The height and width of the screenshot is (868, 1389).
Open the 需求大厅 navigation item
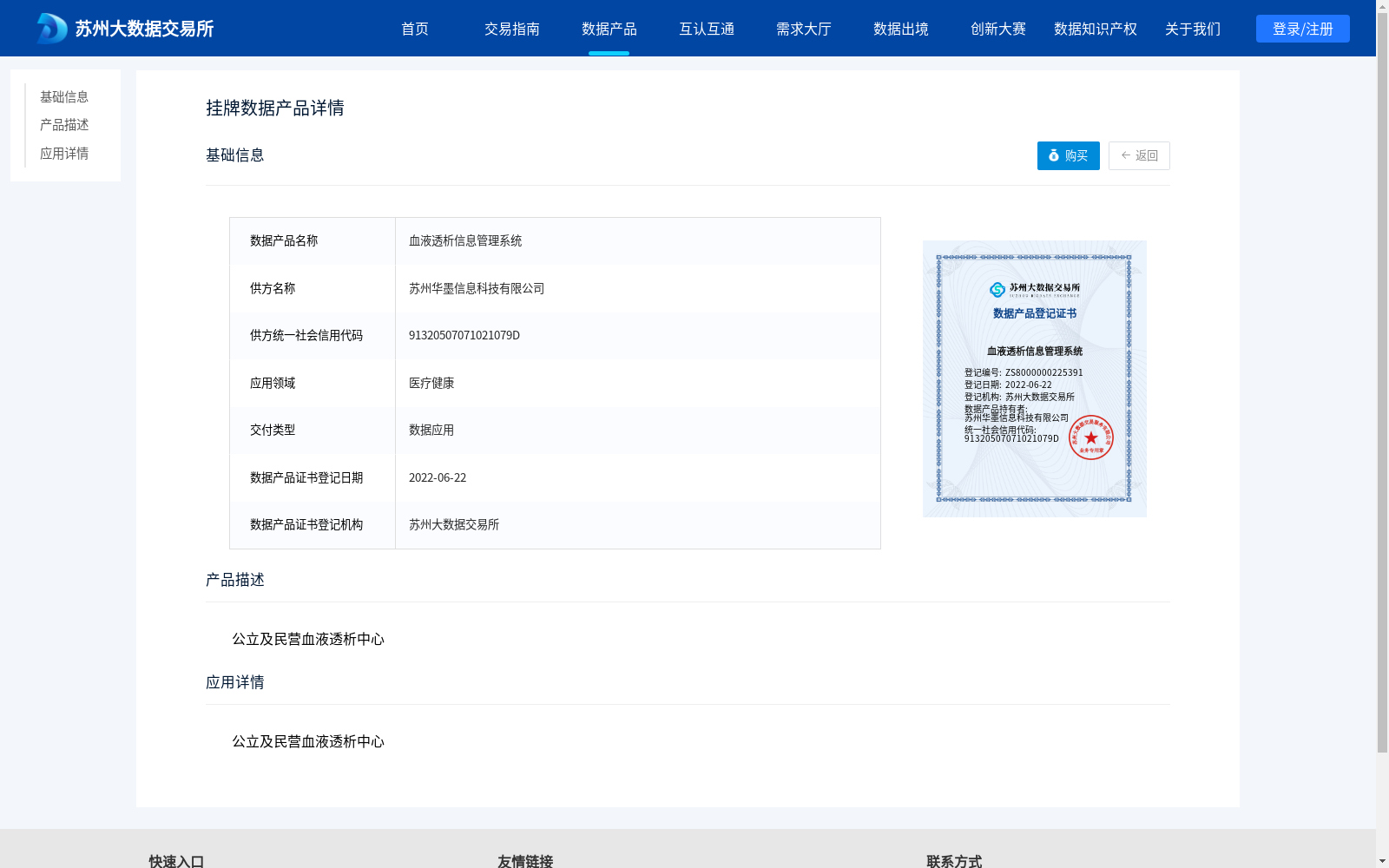(x=804, y=29)
